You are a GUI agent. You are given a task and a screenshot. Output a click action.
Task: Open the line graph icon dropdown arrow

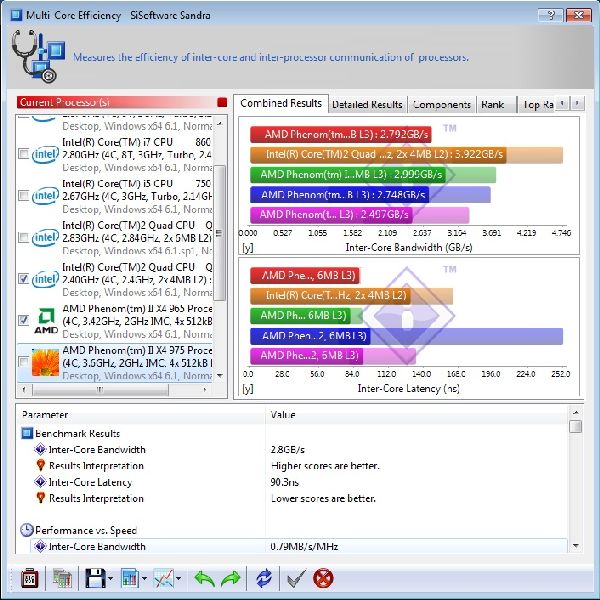pos(178,579)
